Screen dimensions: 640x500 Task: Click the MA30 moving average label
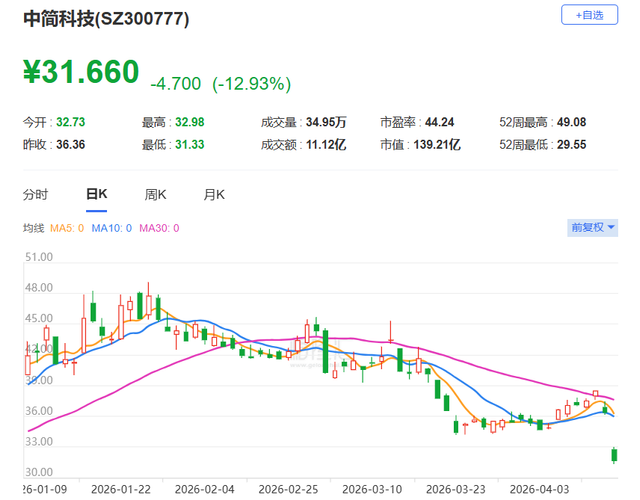tap(159, 228)
